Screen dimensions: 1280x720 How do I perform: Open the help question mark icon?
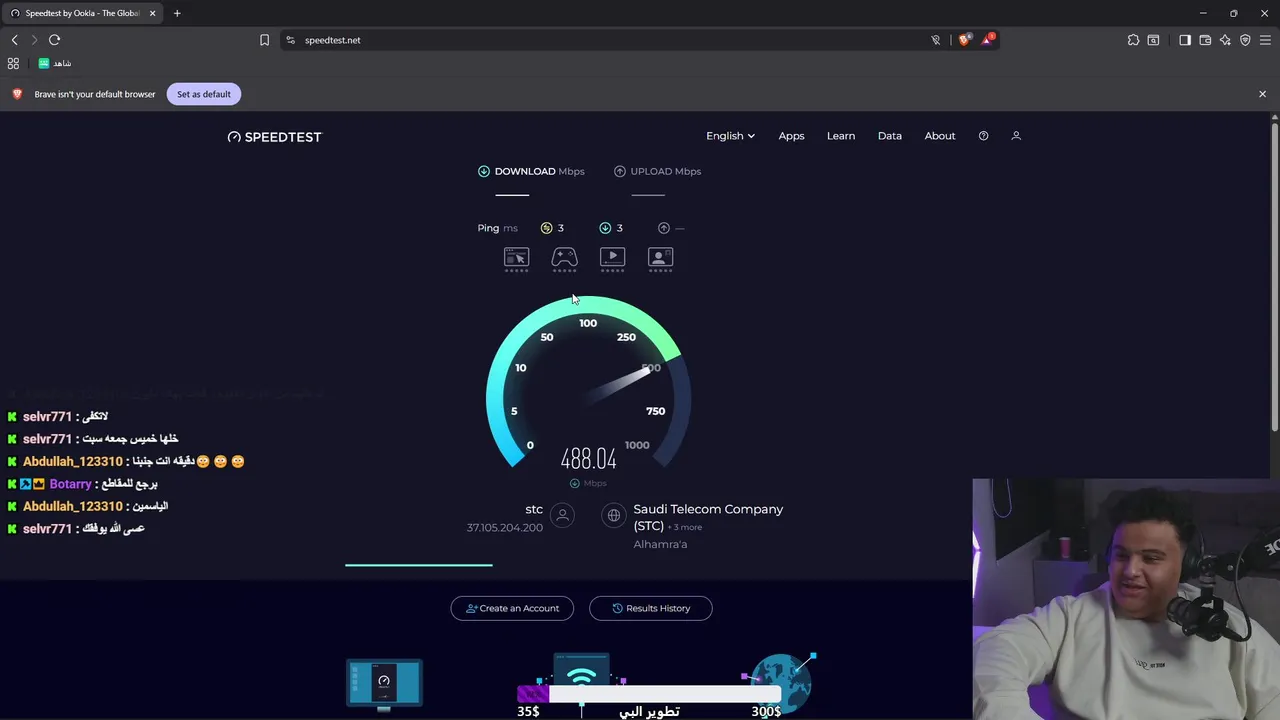[x=983, y=136]
